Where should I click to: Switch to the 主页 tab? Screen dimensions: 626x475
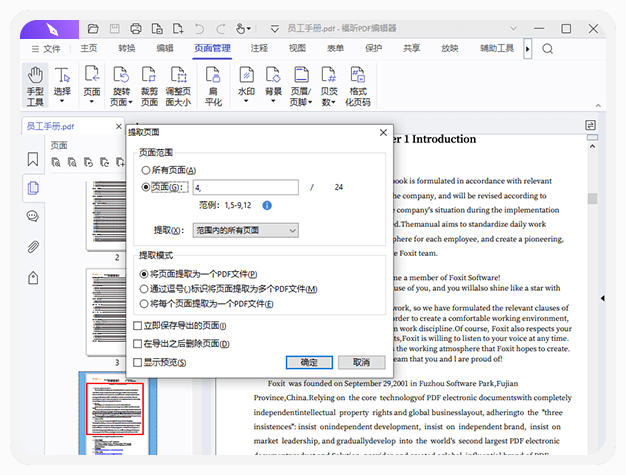(89, 48)
